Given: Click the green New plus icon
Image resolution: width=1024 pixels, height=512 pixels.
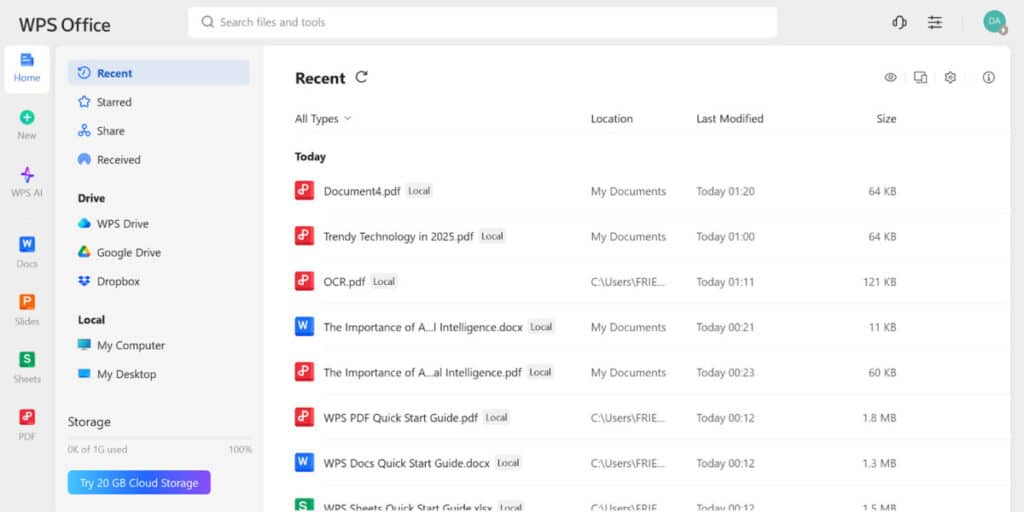Looking at the screenshot, I should pos(27,118).
